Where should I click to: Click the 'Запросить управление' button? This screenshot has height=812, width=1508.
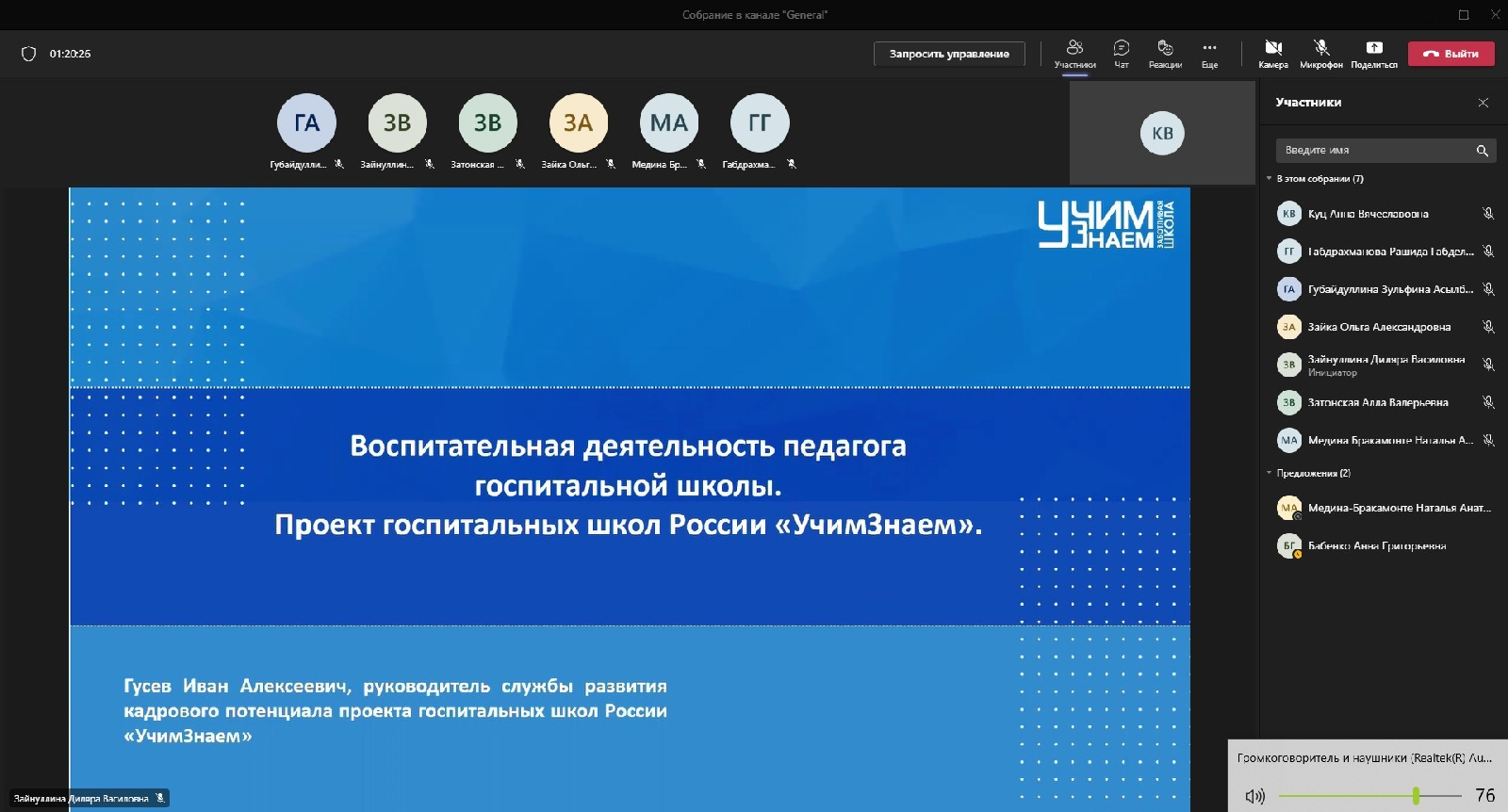coord(949,54)
